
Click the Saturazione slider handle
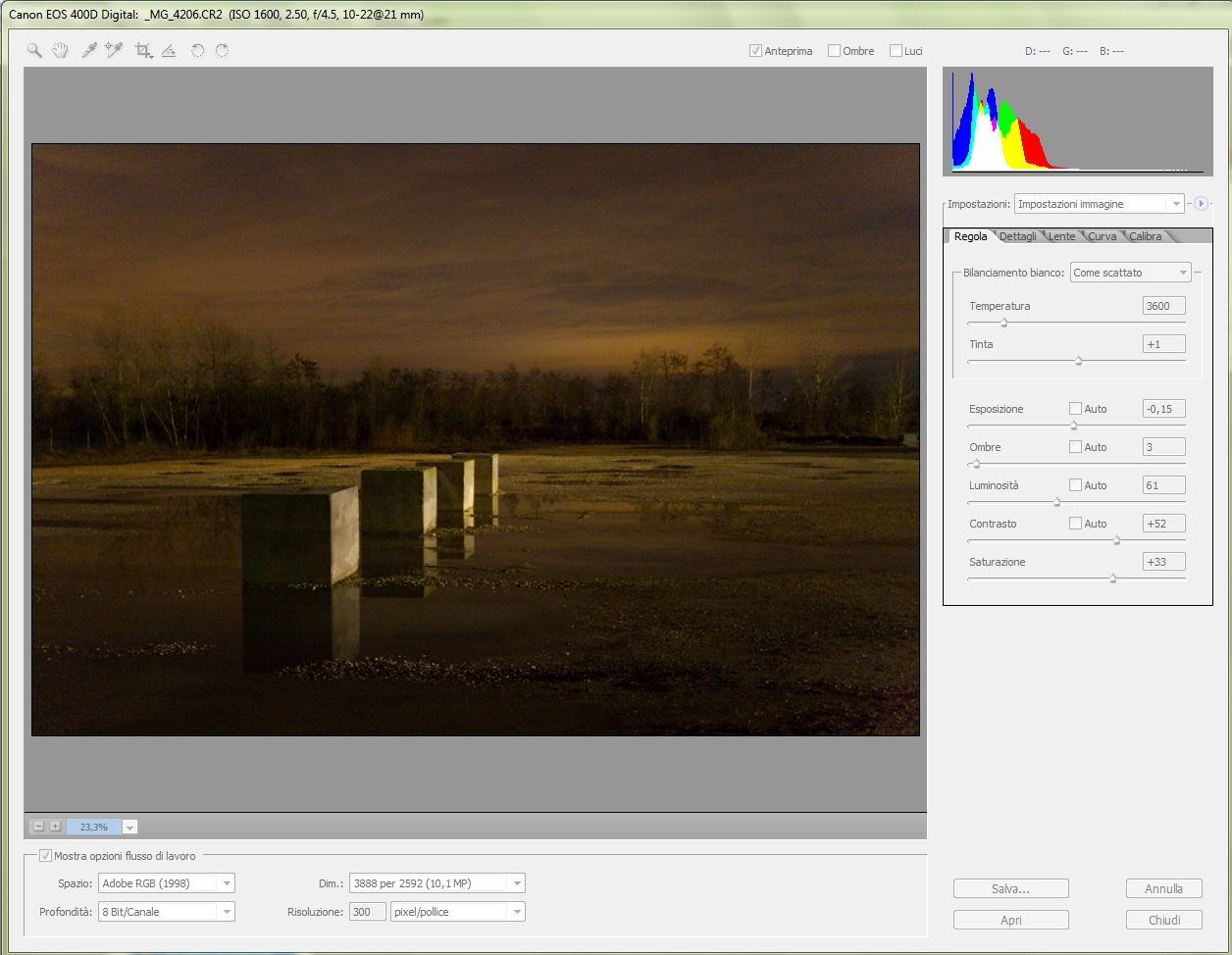1112,579
